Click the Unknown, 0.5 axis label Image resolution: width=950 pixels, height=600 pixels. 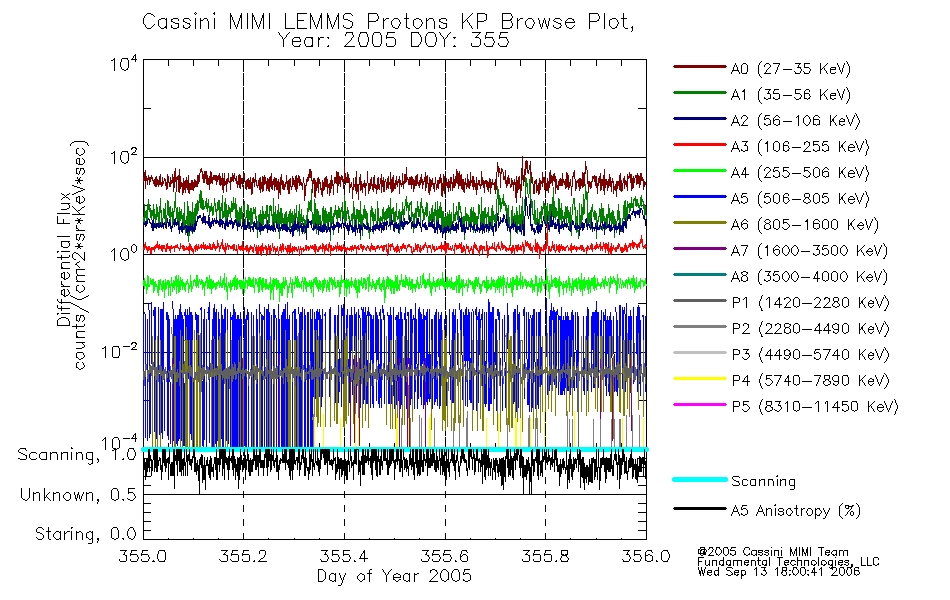pos(78,495)
